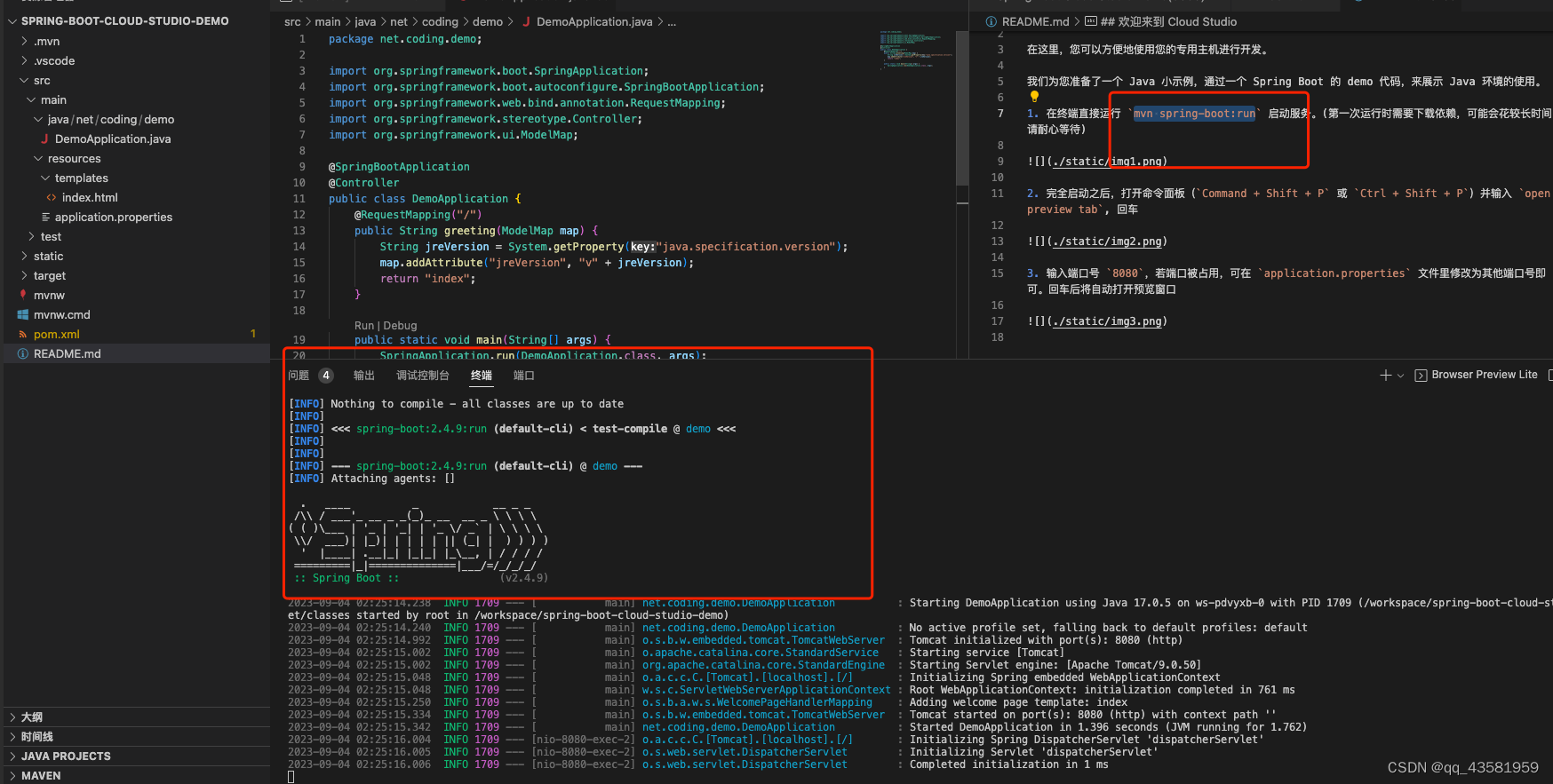Click DemoApplication.java breadcrumb segment

[x=594, y=21]
